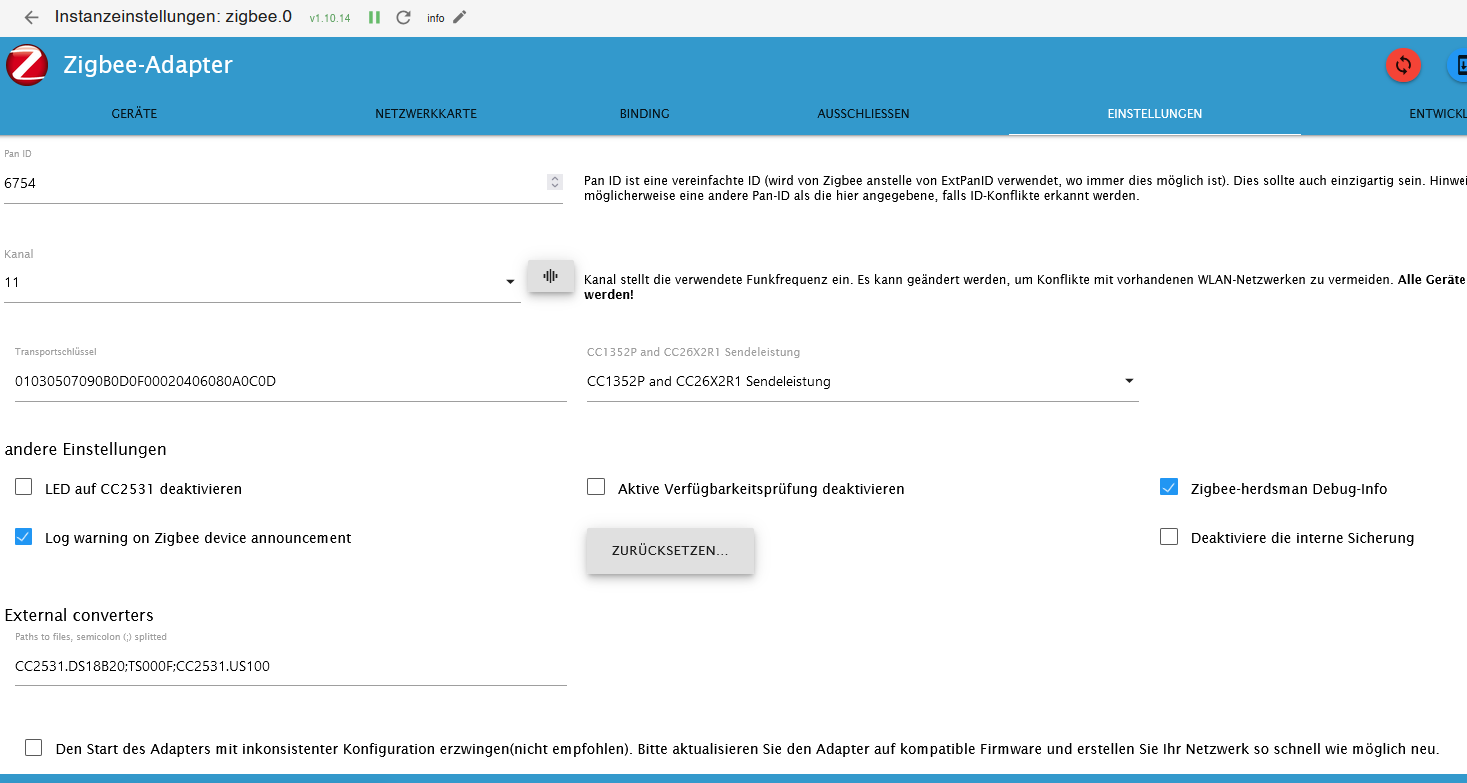
Task: Switch to the Binding tab
Action: pyautogui.click(x=645, y=114)
